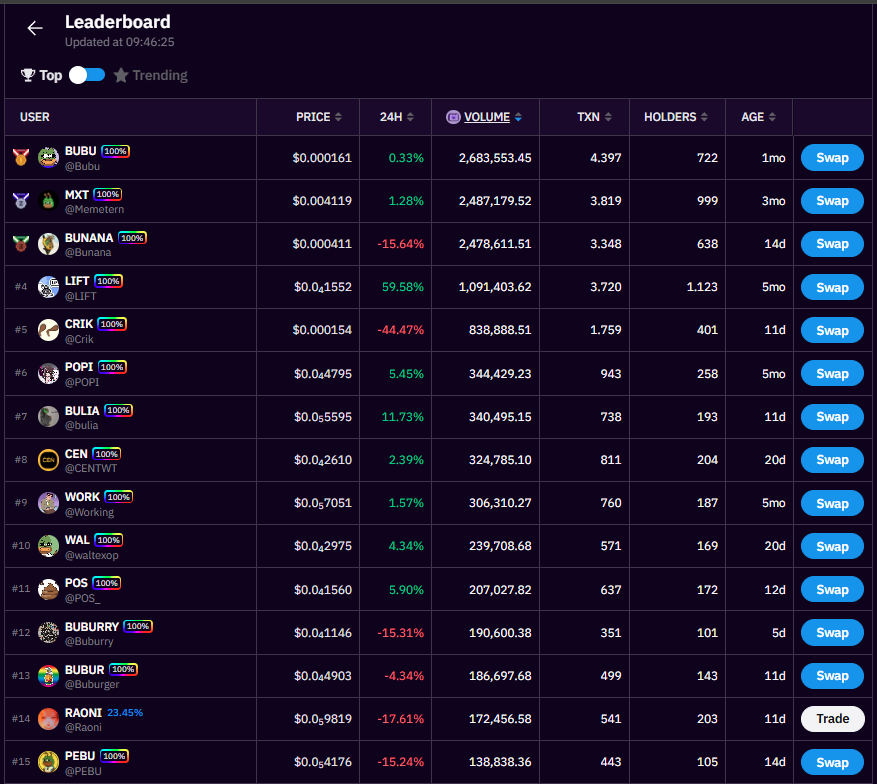
Task: Swap the BULIA token
Action: tap(832, 417)
